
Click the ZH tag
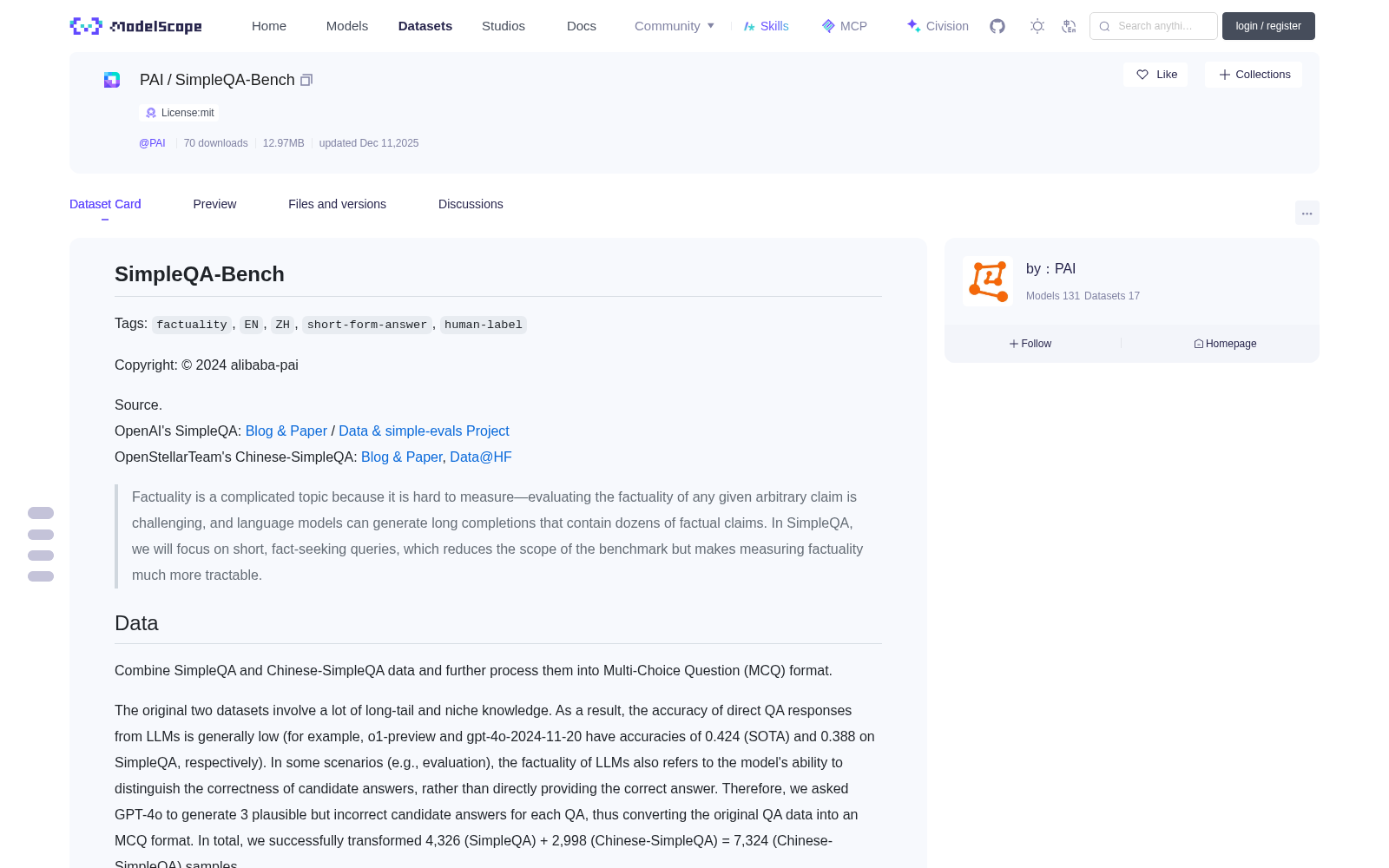click(x=283, y=325)
